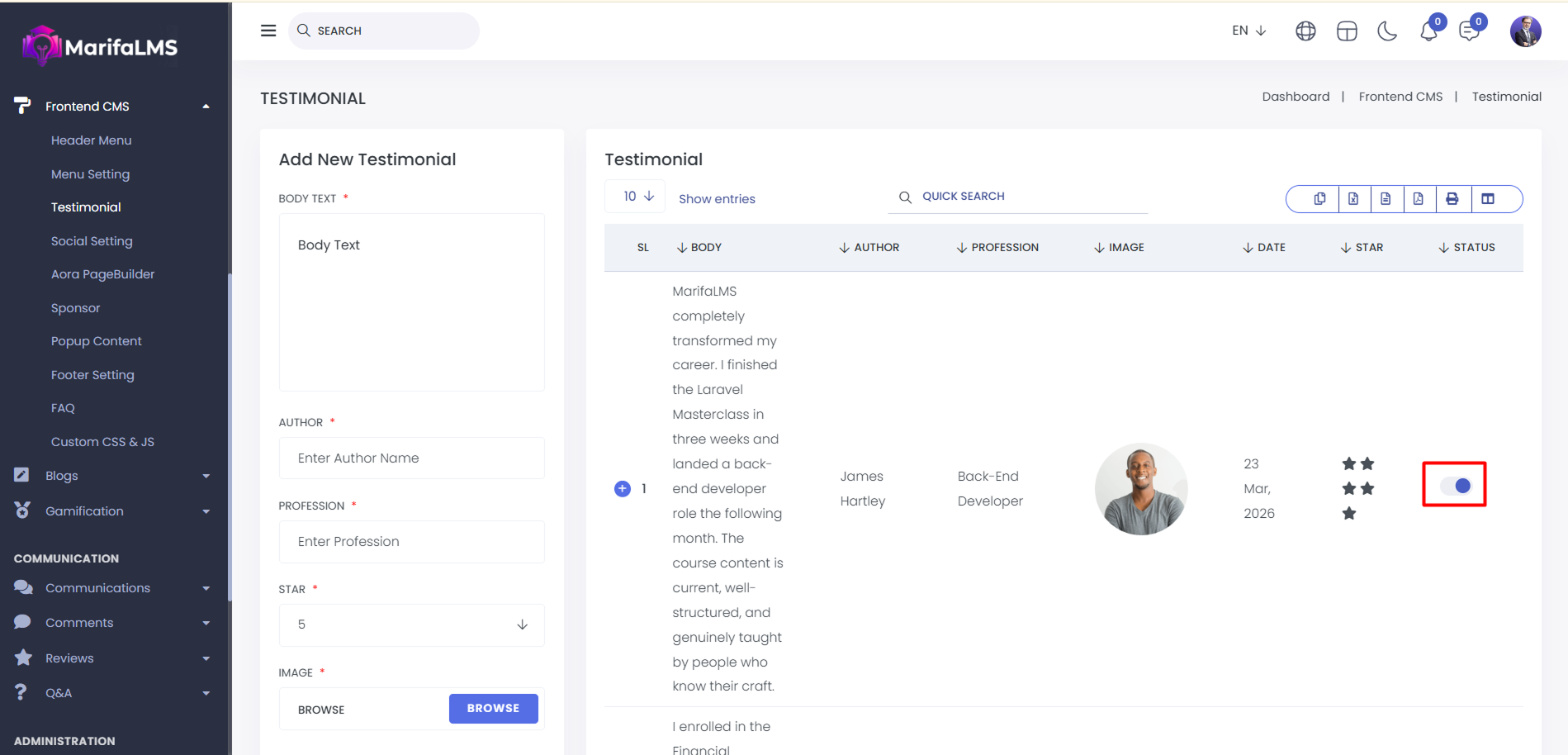Click the blue Browse button
The height and width of the screenshot is (755, 1568).
[493, 709]
